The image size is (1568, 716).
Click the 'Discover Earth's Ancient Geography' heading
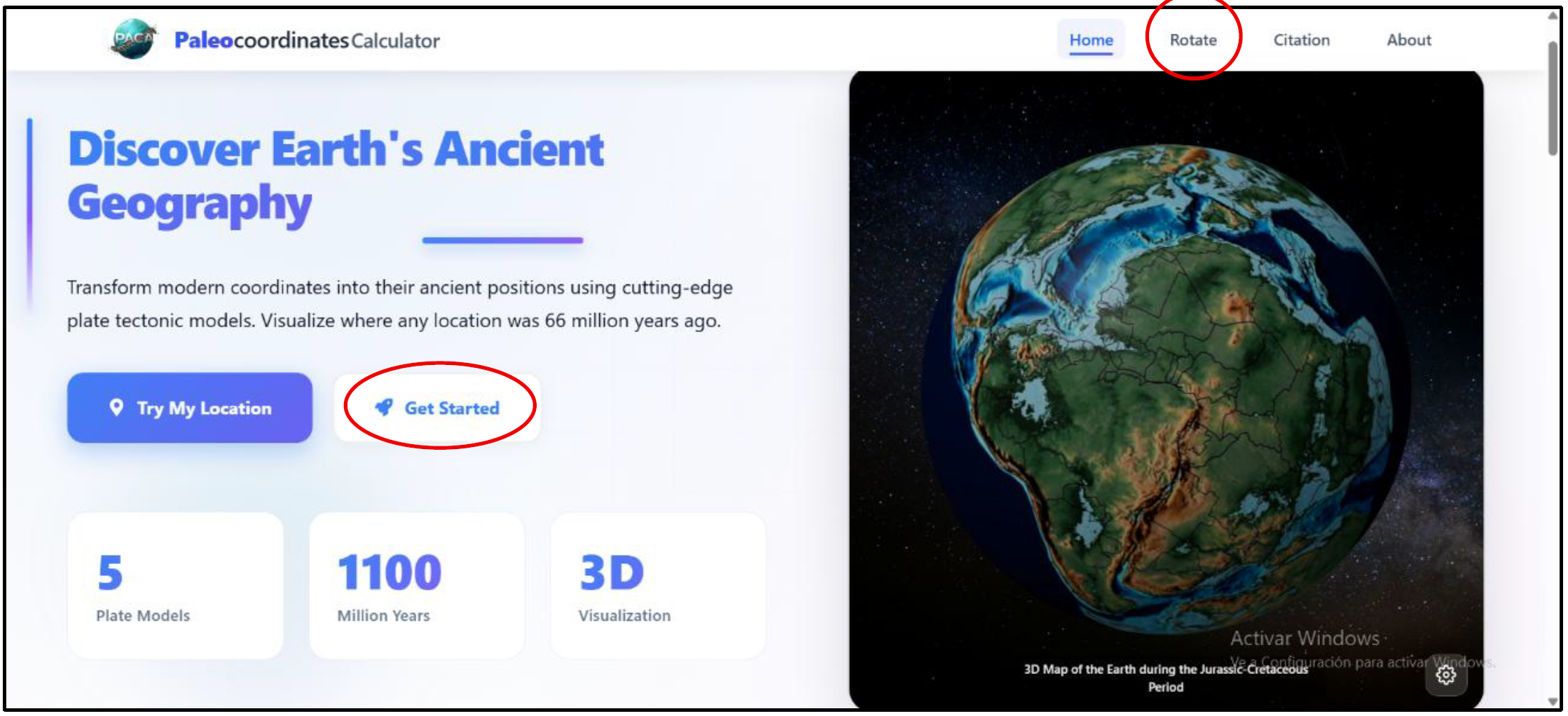(x=336, y=177)
